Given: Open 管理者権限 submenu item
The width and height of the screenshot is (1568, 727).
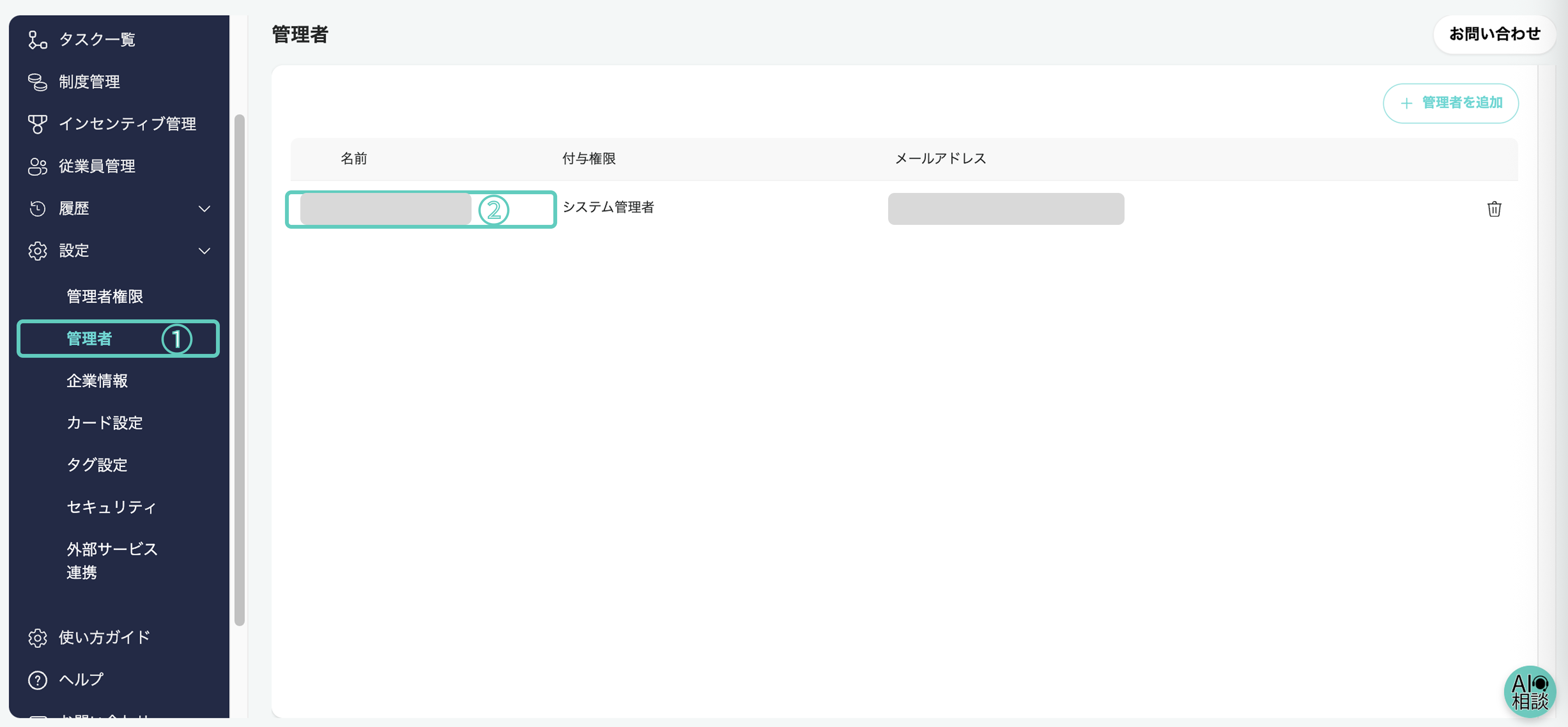Looking at the screenshot, I should (x=105, y=296).
